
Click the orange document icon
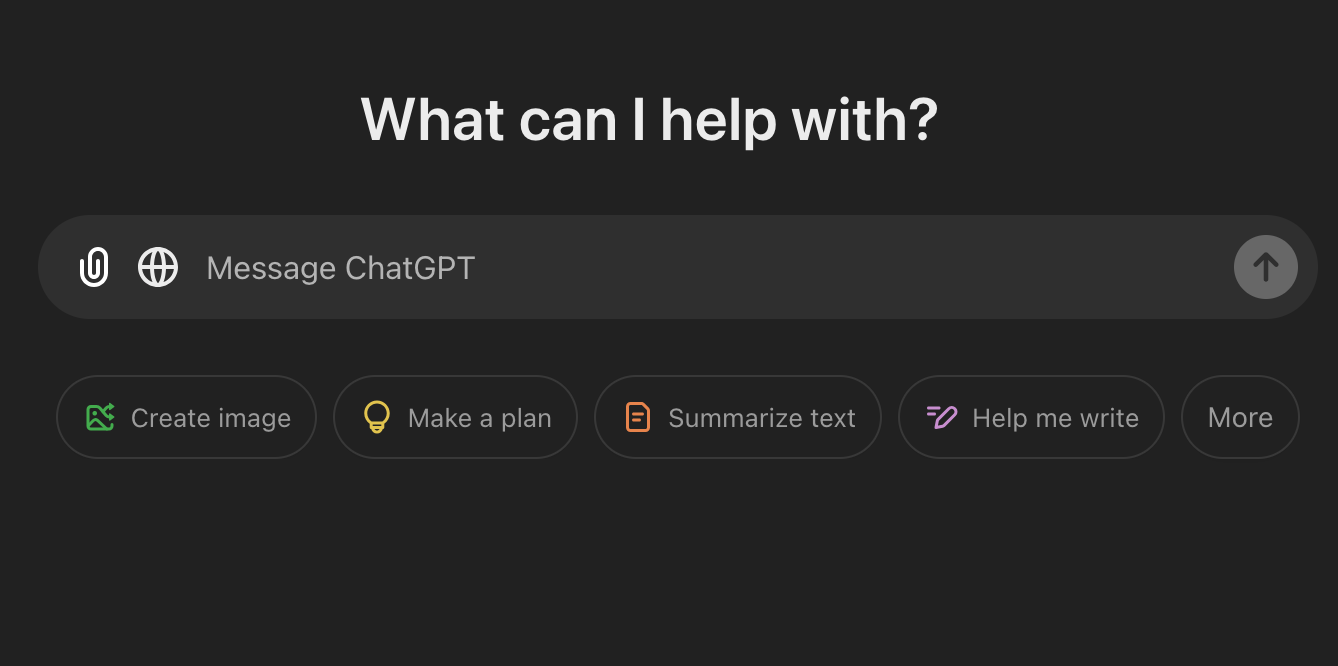pyautogui.click(x=637, y=417)
